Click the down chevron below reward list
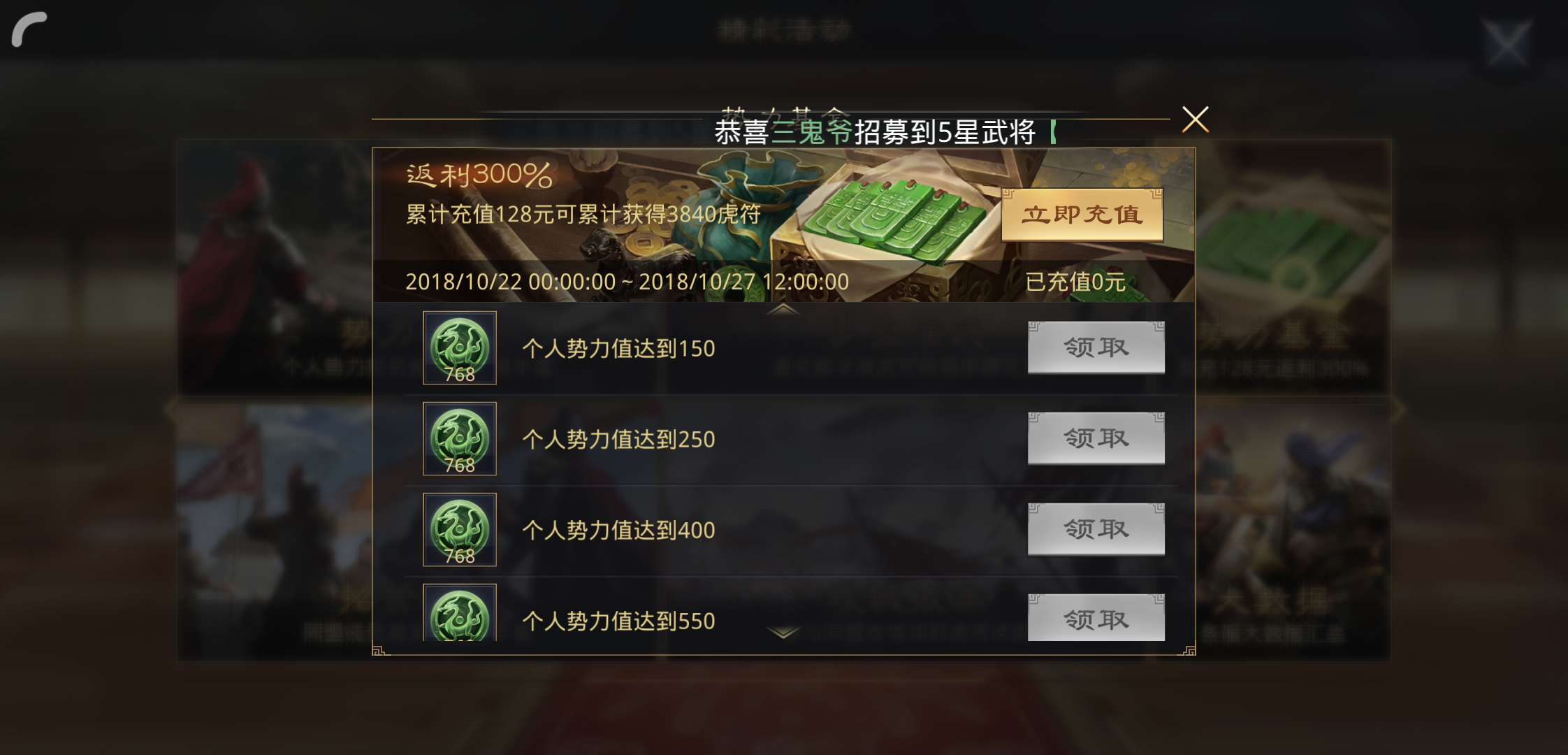This screenshot has width=1568, height=755. [783, 633]
